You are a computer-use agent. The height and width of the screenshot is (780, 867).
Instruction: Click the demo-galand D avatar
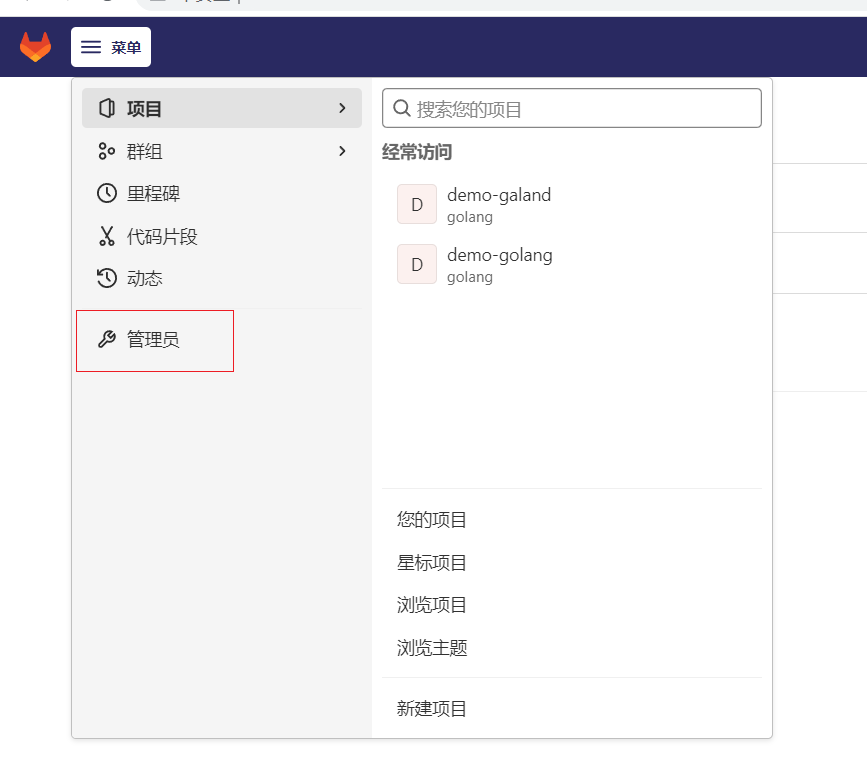click(417, 204)
